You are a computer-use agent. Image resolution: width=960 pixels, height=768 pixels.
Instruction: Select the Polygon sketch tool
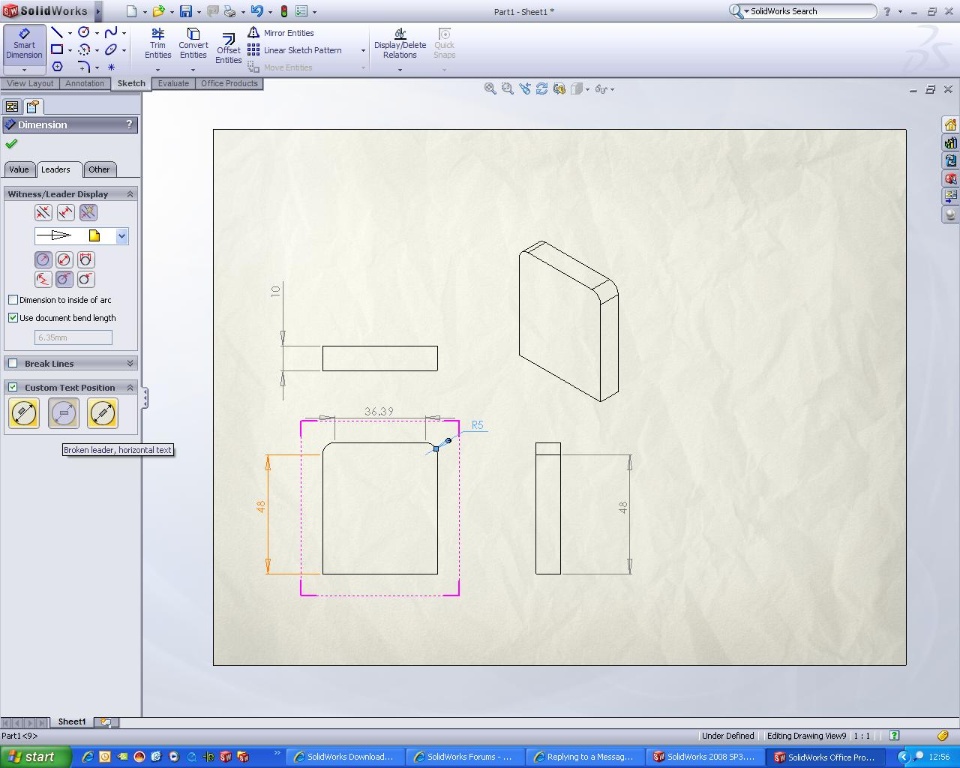[x=57, y=67]
